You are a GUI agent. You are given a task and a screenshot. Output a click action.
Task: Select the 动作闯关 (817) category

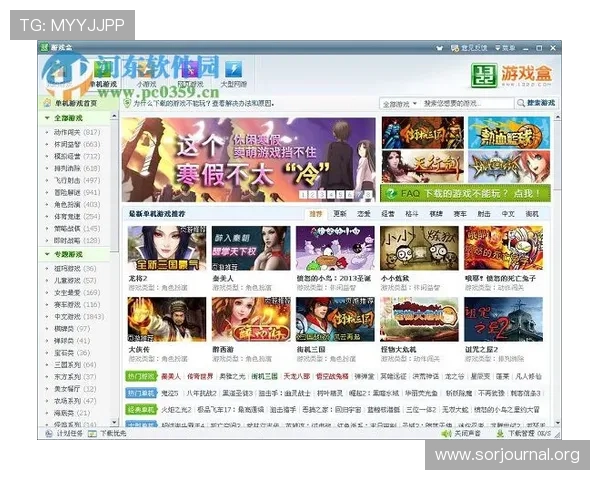tap(77, 132)
